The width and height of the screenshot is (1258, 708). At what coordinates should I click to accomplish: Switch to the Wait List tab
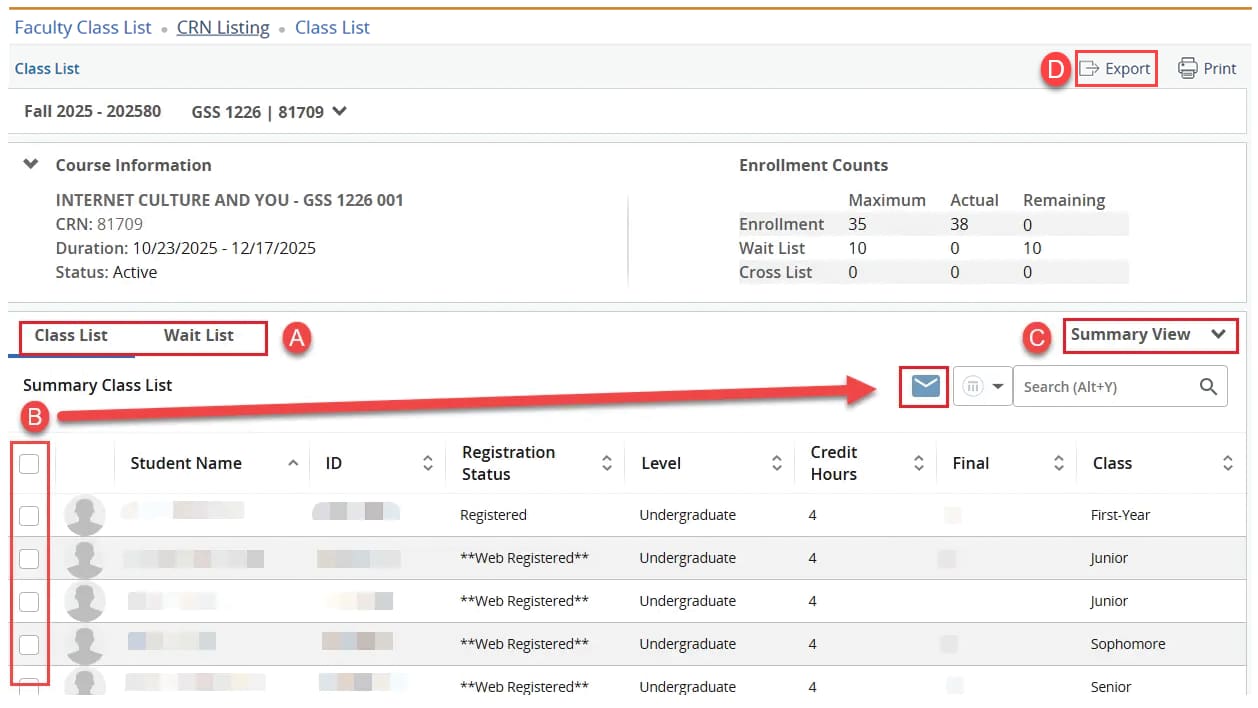(199, 336)
